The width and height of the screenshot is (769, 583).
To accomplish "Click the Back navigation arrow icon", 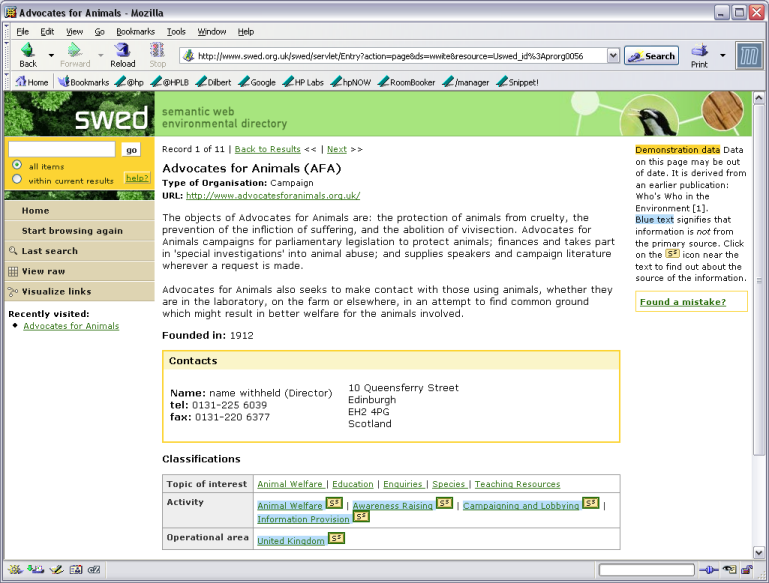I will 27,50.
